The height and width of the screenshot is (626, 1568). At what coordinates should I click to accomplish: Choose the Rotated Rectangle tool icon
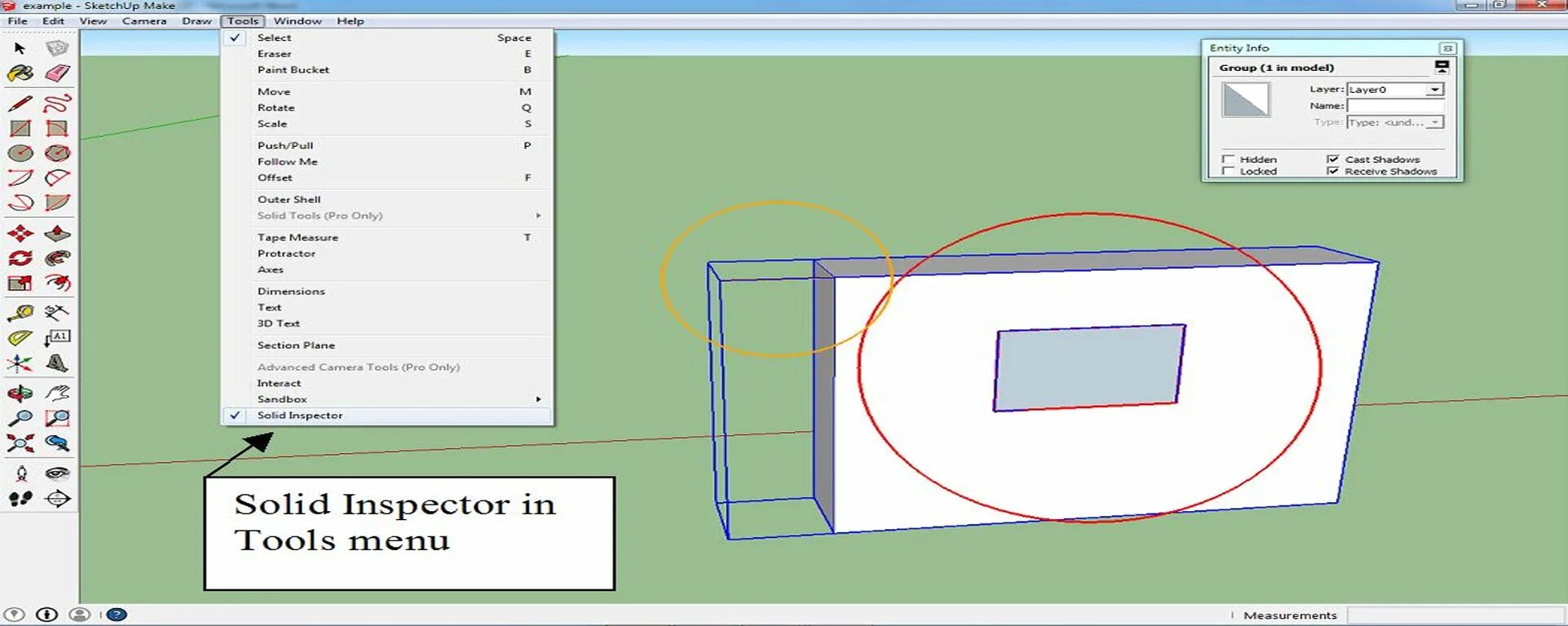(57, 128)
